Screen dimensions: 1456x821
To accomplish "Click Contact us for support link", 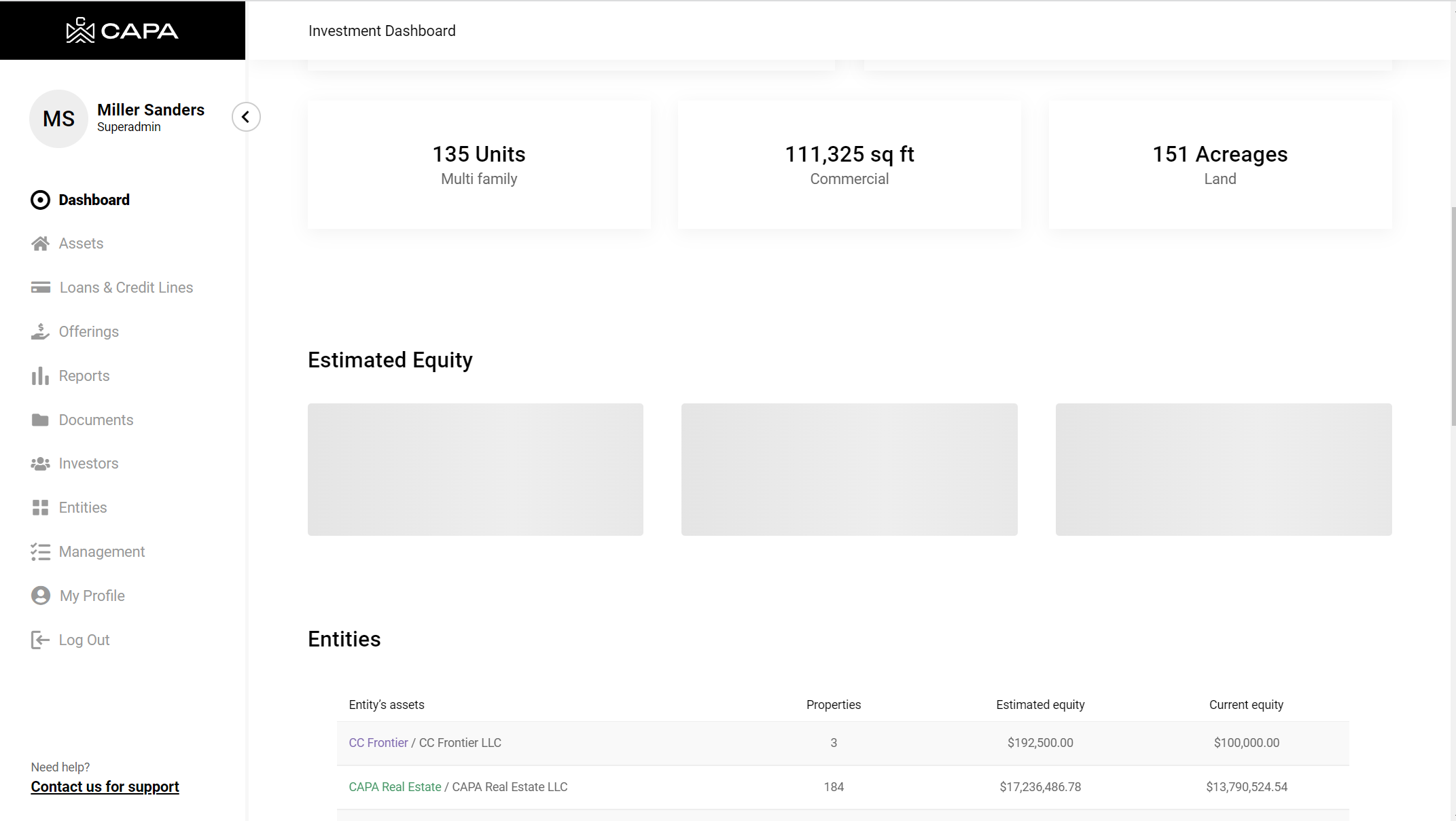I will (x=105, y=786).
